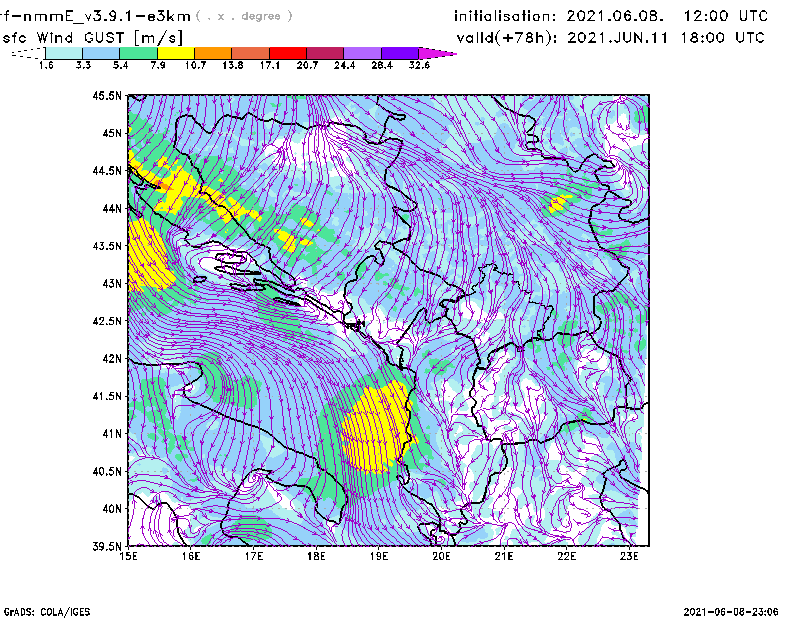Click the legend value 1.6
The height and width of the screenshot is (618, 800).
[x=46, y=65]
